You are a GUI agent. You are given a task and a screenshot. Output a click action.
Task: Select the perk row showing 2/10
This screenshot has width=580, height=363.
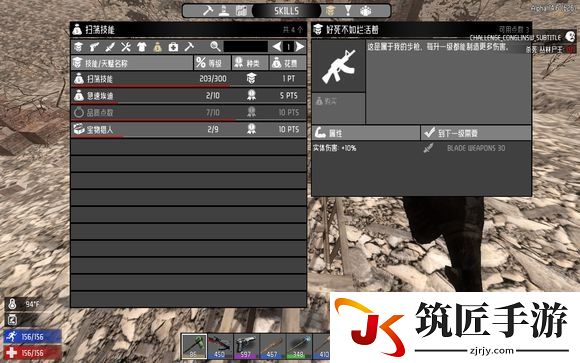189,96
